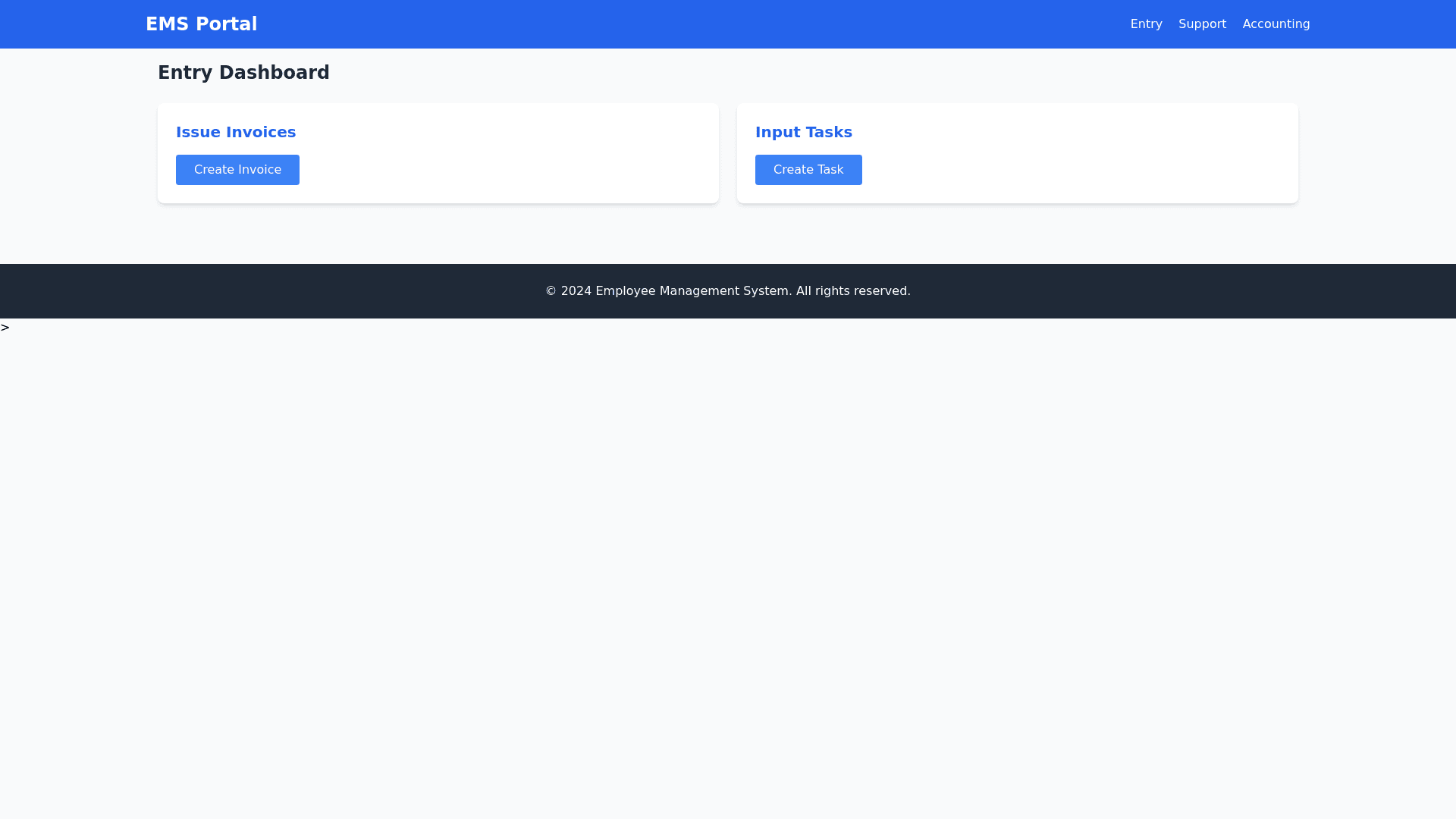Click the Issue Invoices card heading
The width and height of the screenshot is (1456, 819).
pyautogui.click(x=236, y=132)
